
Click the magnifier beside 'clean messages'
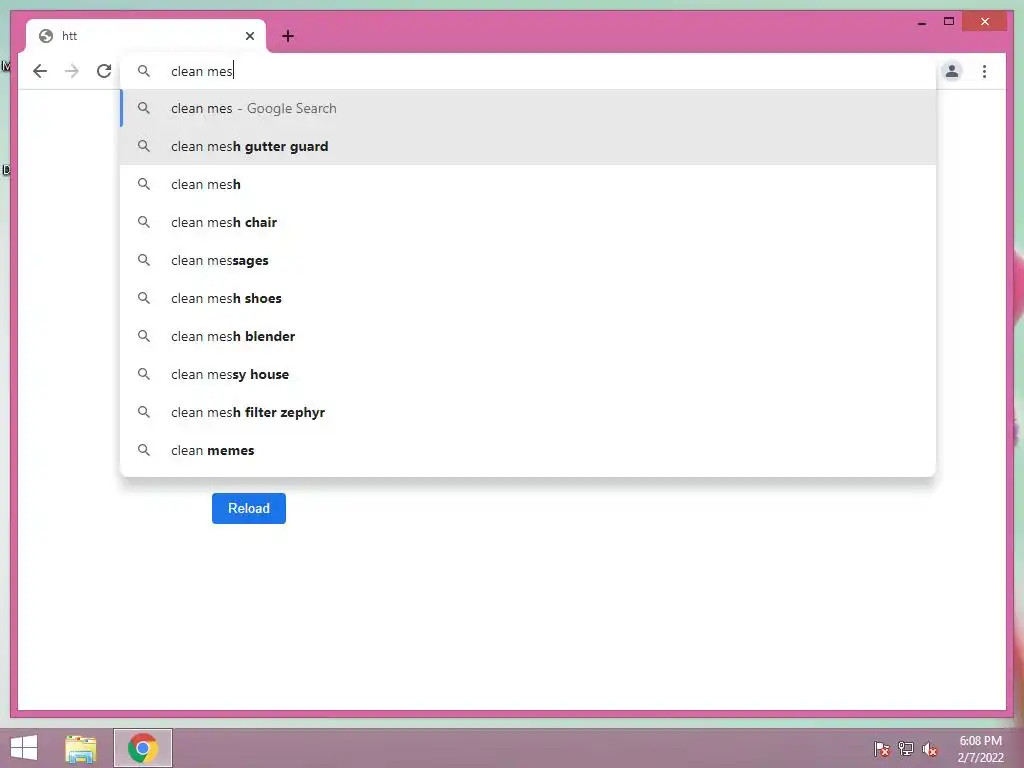pyautogui.click(x=144, y=260)
